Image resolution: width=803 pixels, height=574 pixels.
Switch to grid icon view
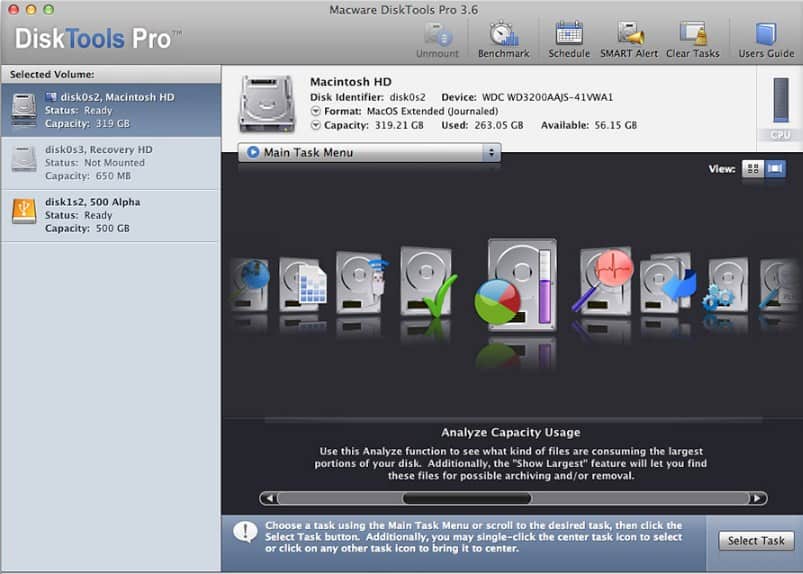(753, 168)
